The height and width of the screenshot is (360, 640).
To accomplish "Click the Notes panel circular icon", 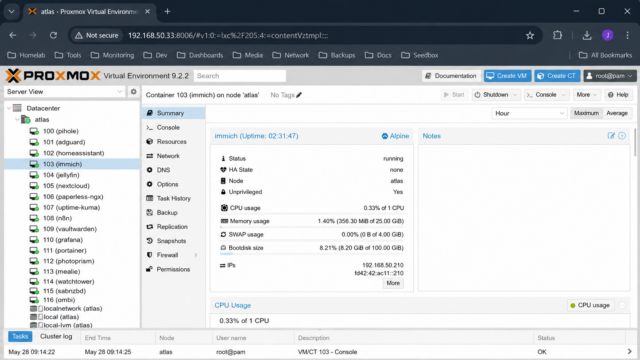I will coord(622,136).
